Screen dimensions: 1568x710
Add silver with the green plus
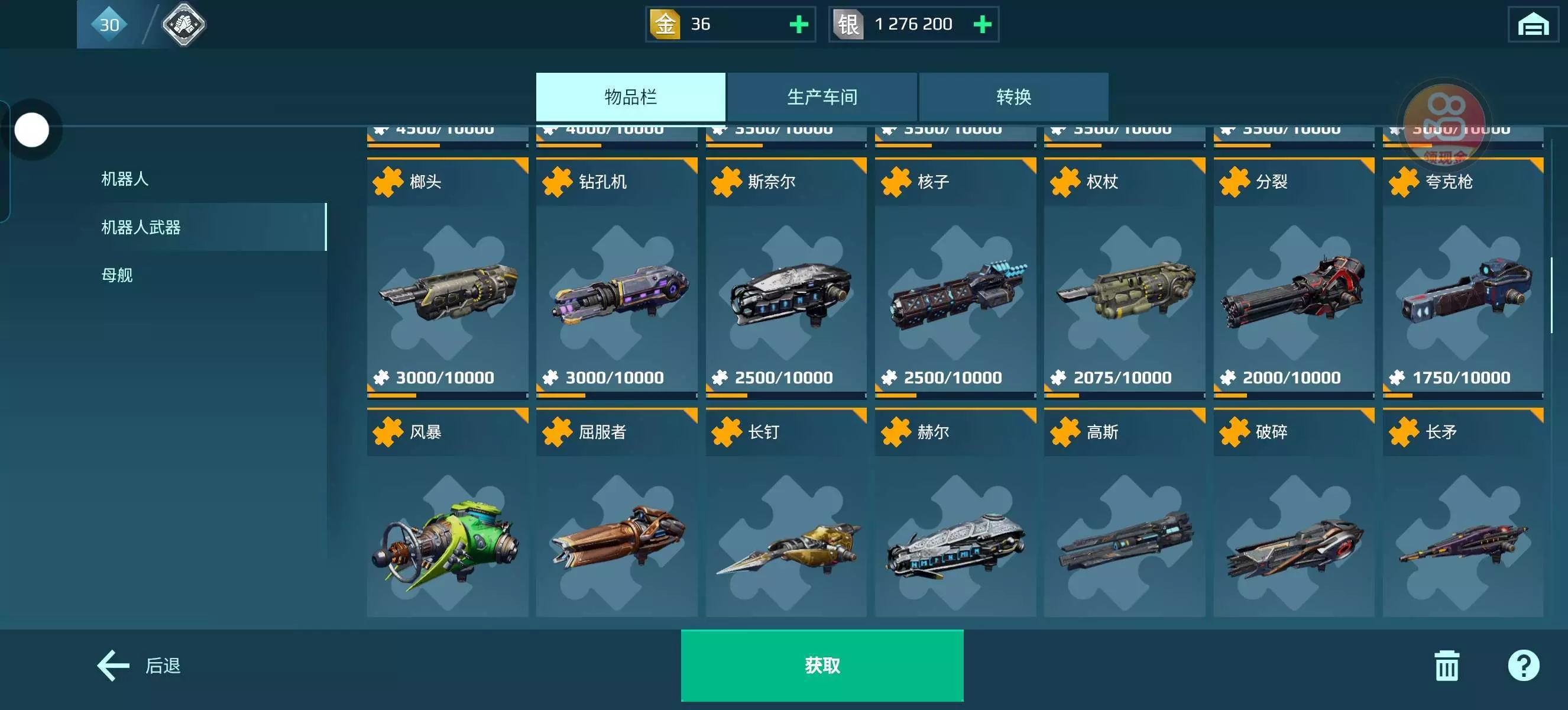982,24
